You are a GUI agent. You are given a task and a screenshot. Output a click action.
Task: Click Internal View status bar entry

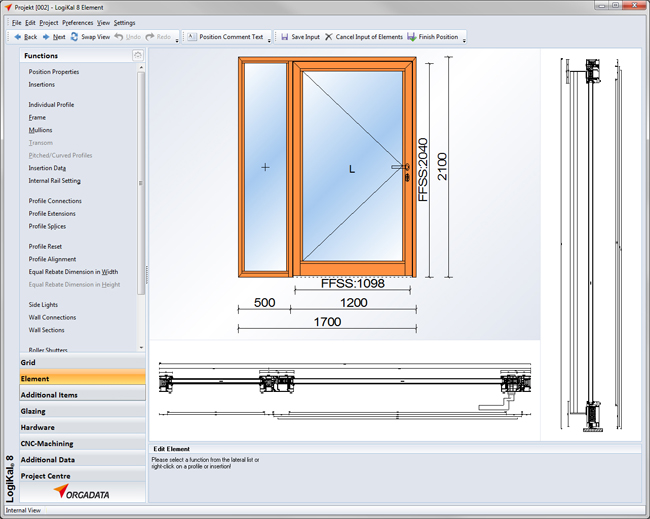pyautogui.click(x=23, y=510)
